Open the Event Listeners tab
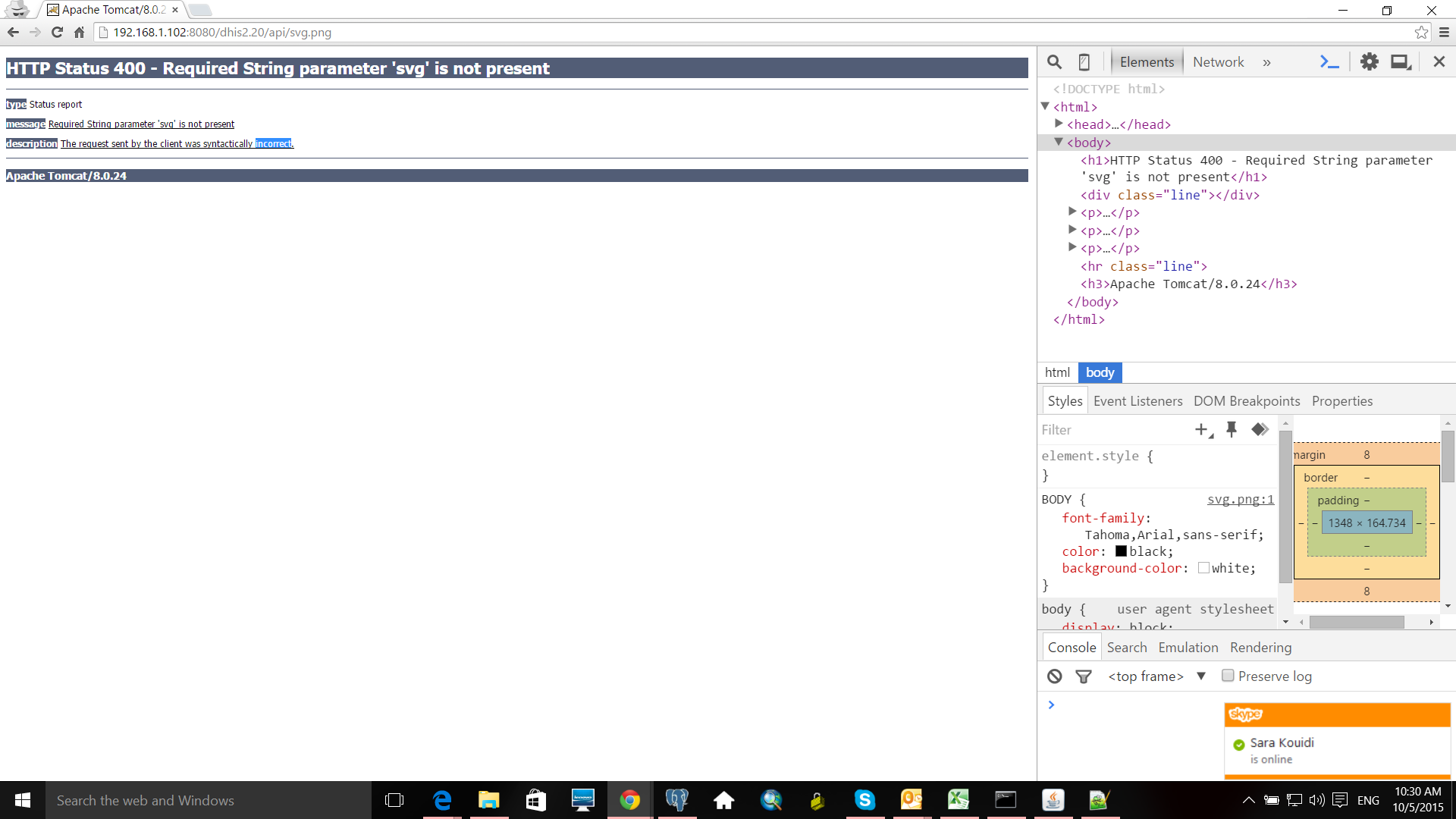1456x819 pixels. 1137,401
